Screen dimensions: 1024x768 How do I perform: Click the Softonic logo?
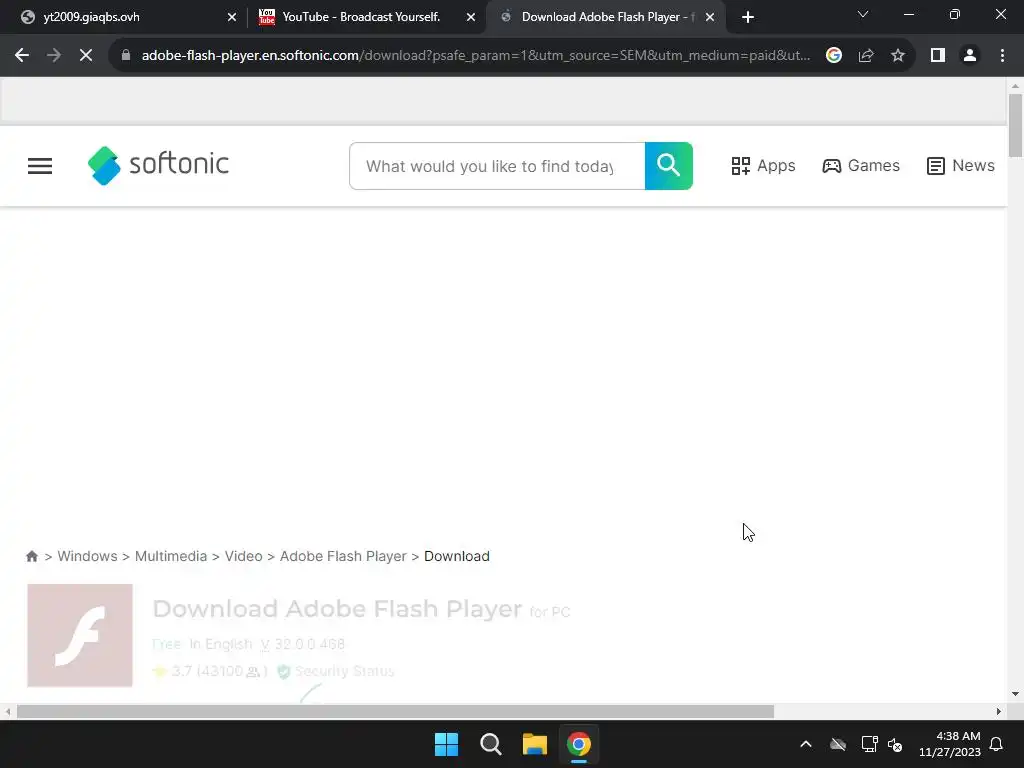click(158, 165)
